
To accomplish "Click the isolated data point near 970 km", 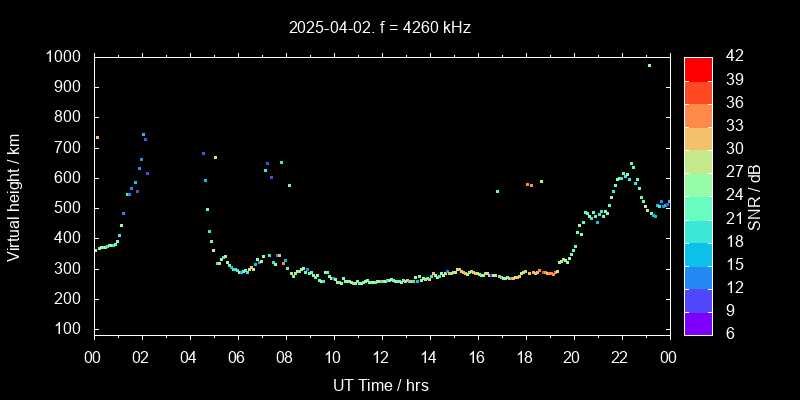I will pyautogui.click(x=649, y=66).
